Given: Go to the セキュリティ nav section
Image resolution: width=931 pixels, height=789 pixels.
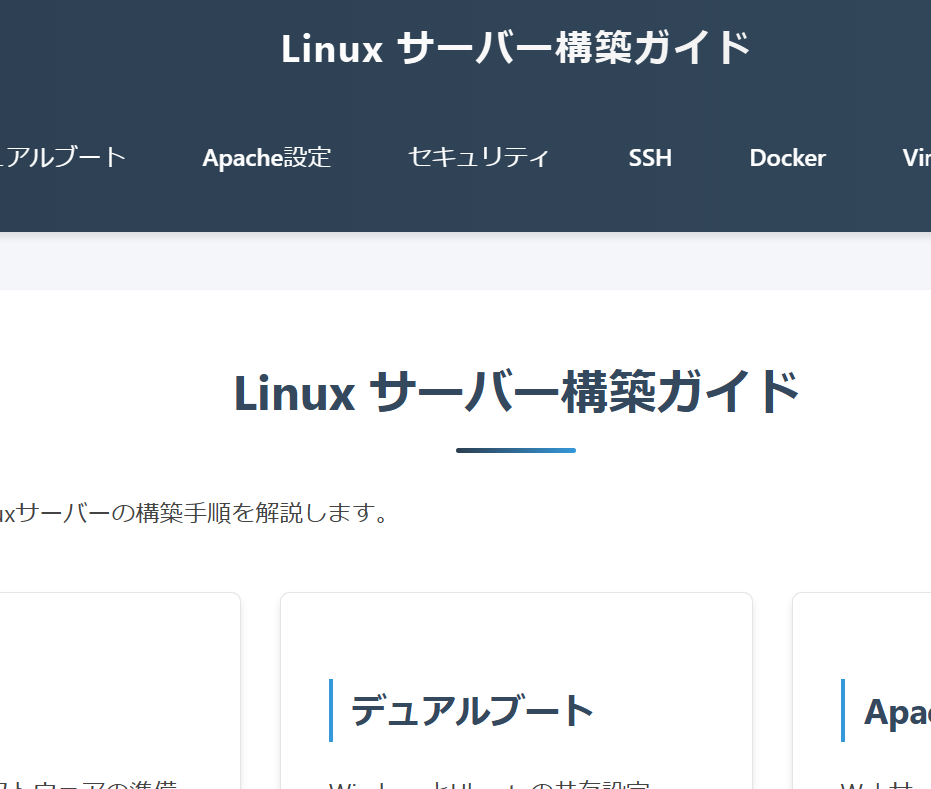Looking at the screenshot, I should click(x=478, y=158).
